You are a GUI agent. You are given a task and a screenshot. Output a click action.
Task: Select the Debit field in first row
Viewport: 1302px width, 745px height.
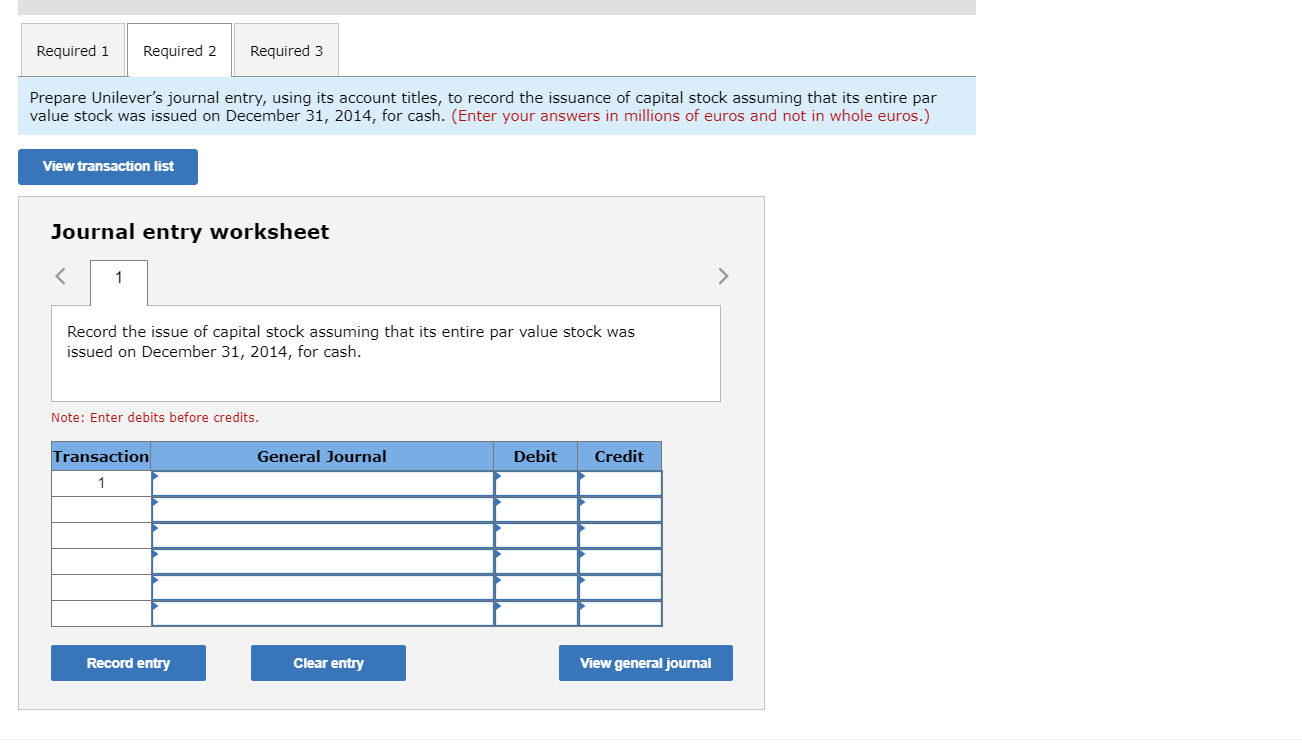pos(536,484)
